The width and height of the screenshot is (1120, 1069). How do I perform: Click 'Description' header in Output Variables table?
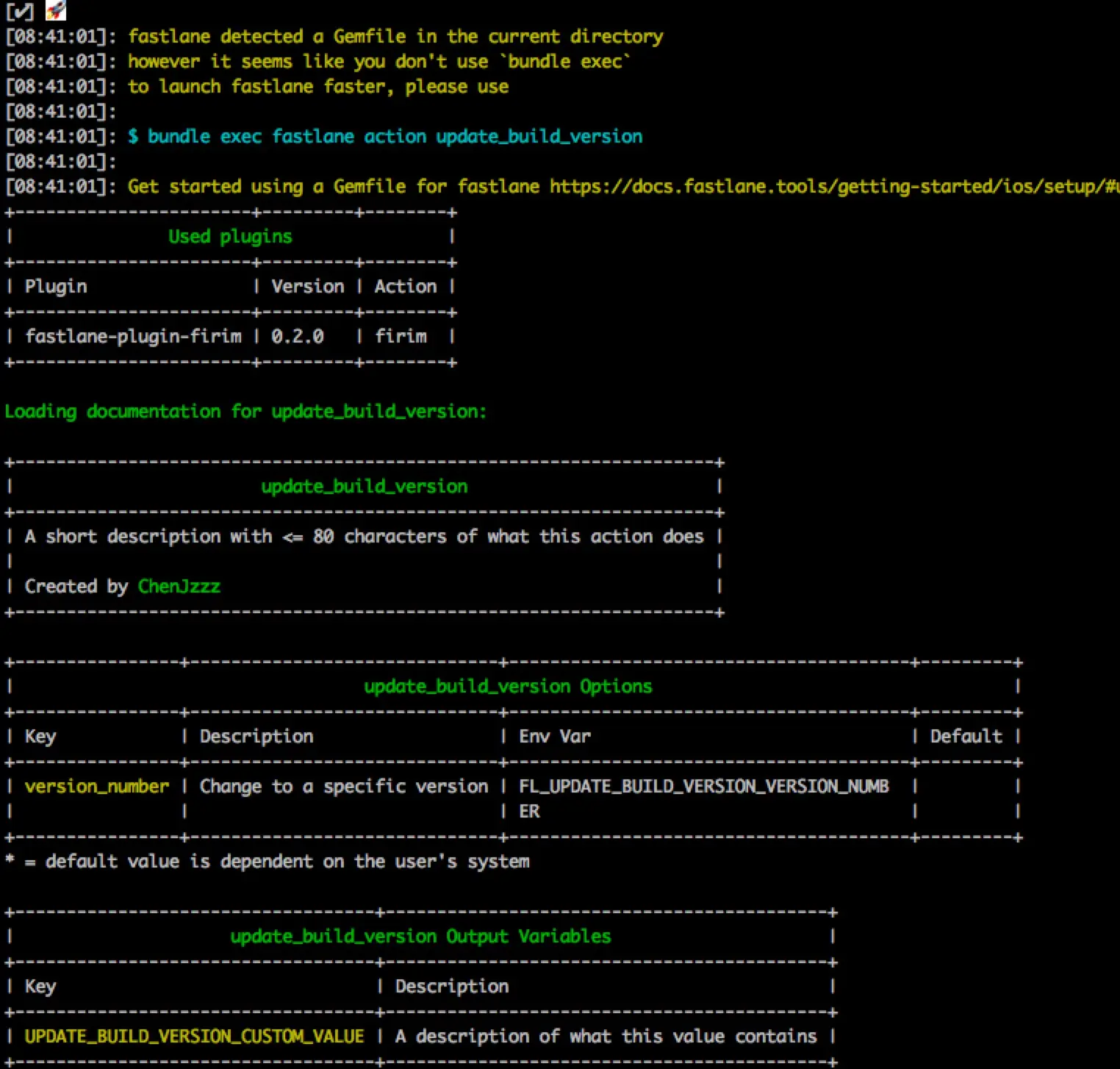coord(452,987)
